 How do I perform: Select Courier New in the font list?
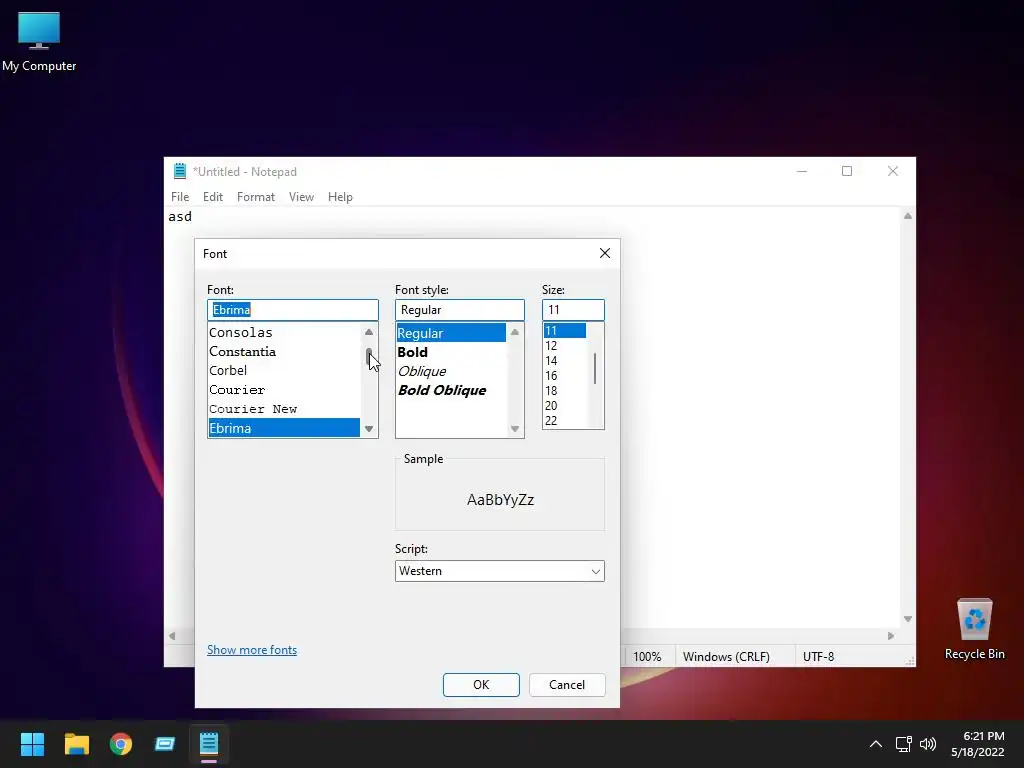click(x=284, y=409)
